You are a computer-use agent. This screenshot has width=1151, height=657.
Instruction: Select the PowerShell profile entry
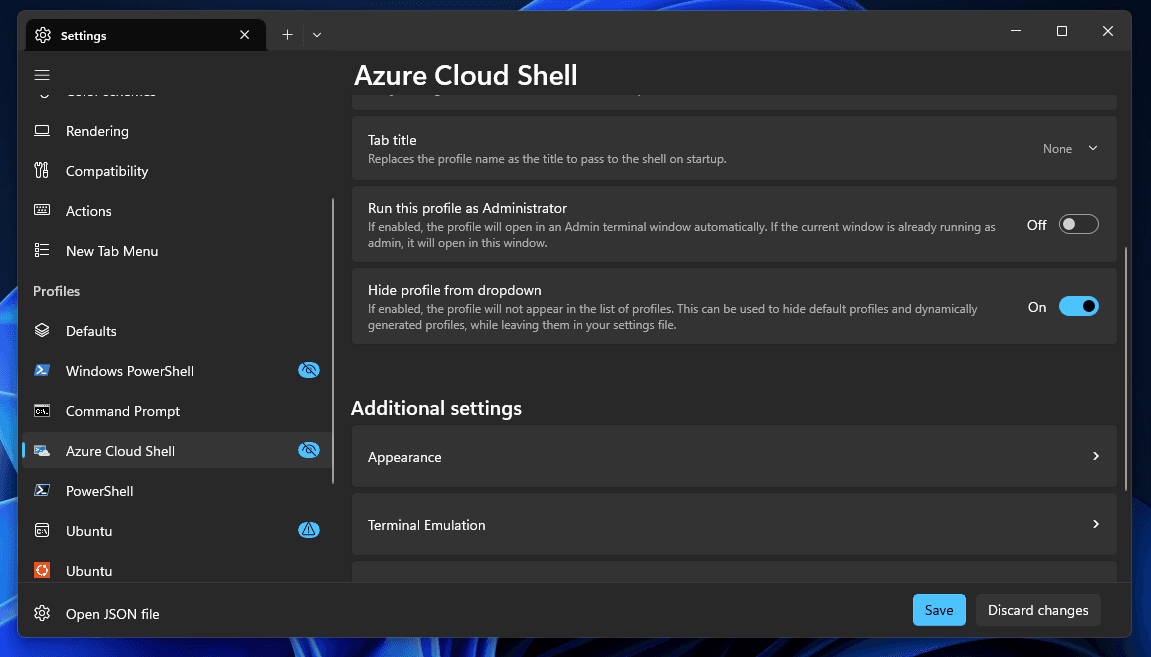[176, 491]
